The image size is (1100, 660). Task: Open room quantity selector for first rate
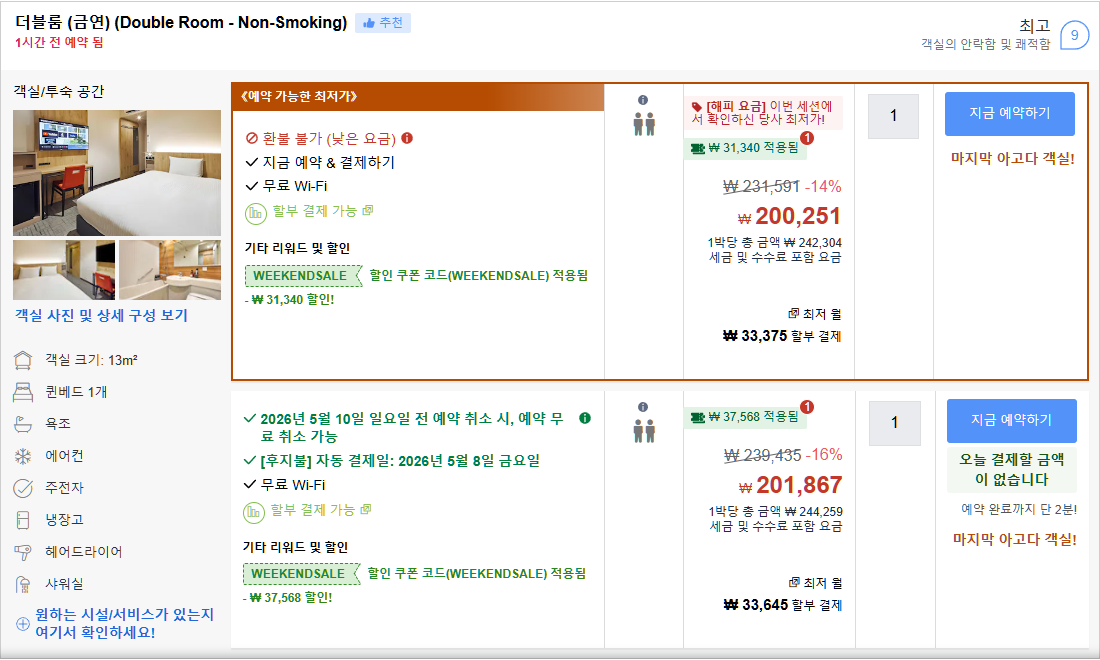tap(893, 116)
